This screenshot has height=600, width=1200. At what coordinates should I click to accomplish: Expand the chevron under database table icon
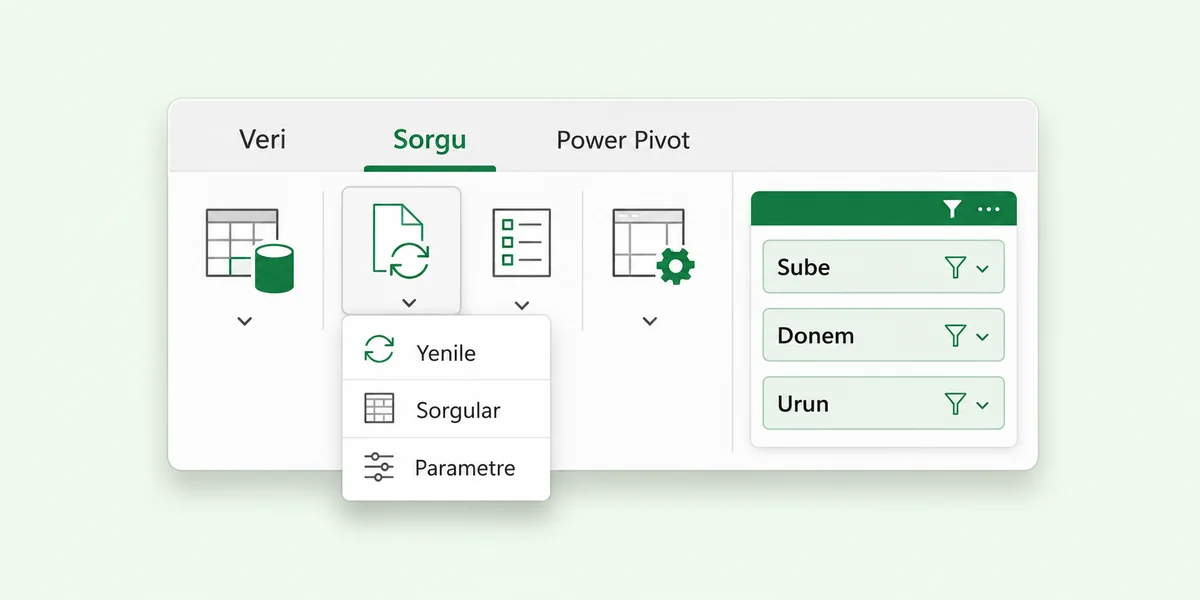pyautogui.click(x=245, y=321)
